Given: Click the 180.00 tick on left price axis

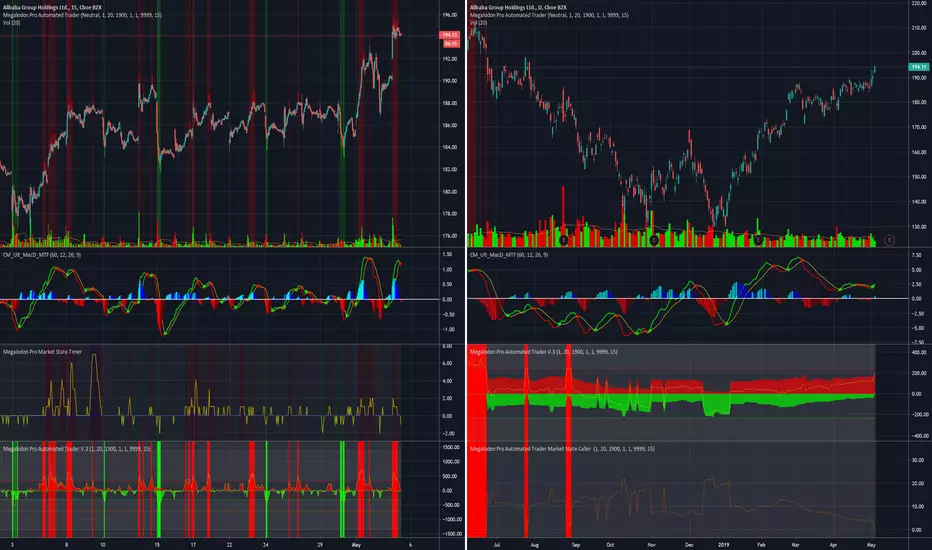Looking at the screenshot, I should point(449,191).
